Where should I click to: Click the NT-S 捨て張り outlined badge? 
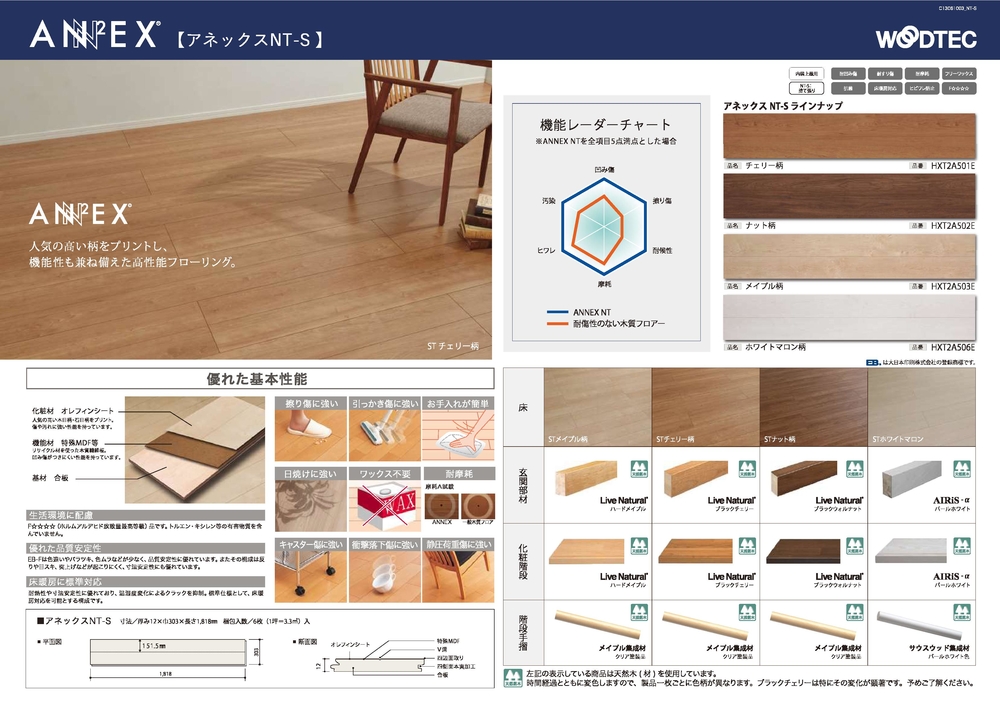pyautogui.click(x=807, y=89)
